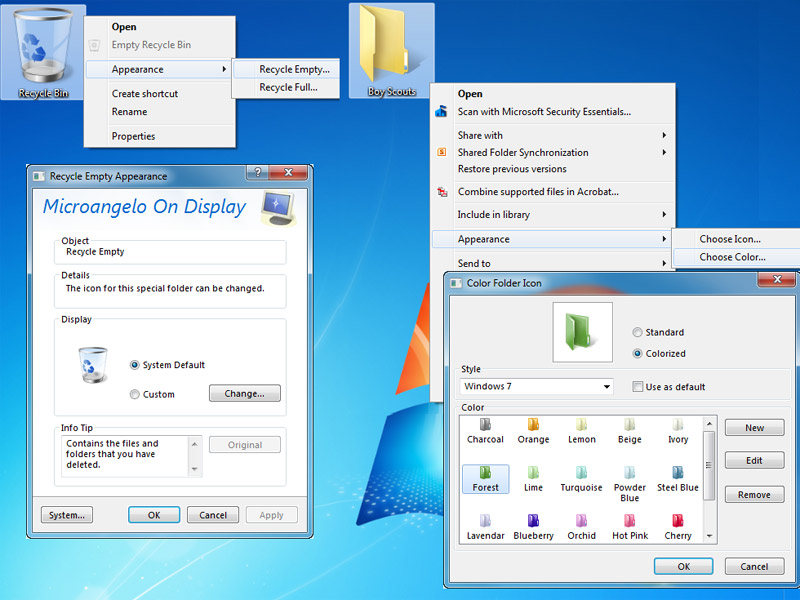The width and height of the screenshot is (800, 600).
Task: Select Recycle Full... from the submenu
Action: pos(288,87)
